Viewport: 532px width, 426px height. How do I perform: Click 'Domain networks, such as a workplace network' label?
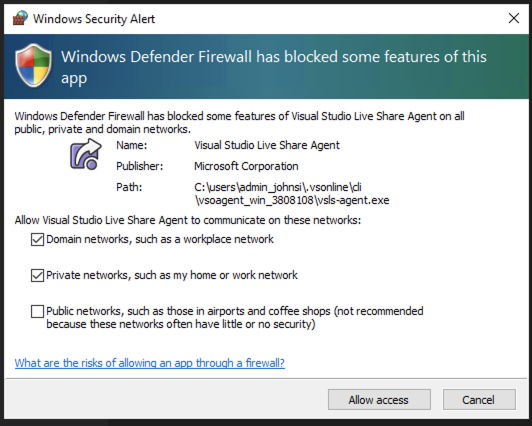160,239
